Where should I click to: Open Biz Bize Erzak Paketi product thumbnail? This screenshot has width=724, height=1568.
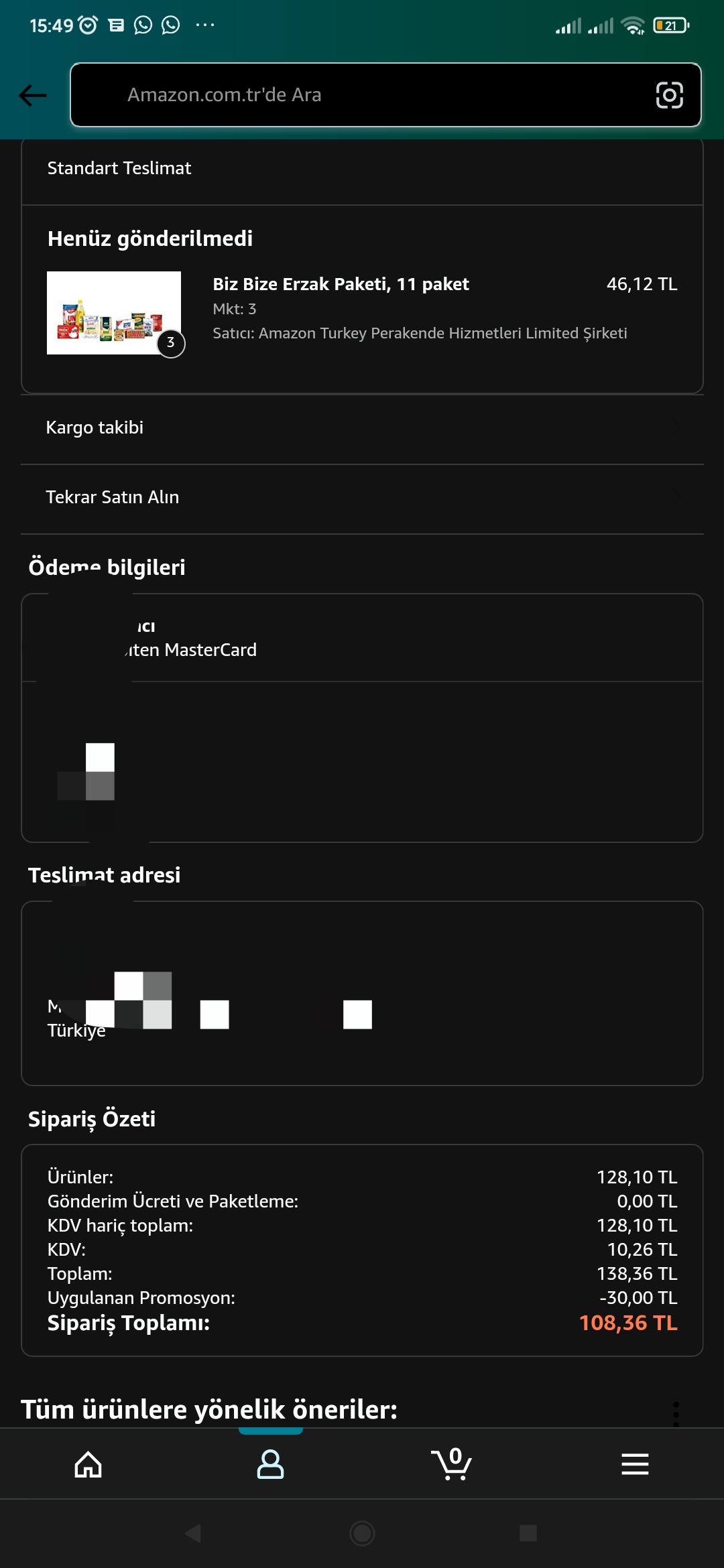click(114, 313)
